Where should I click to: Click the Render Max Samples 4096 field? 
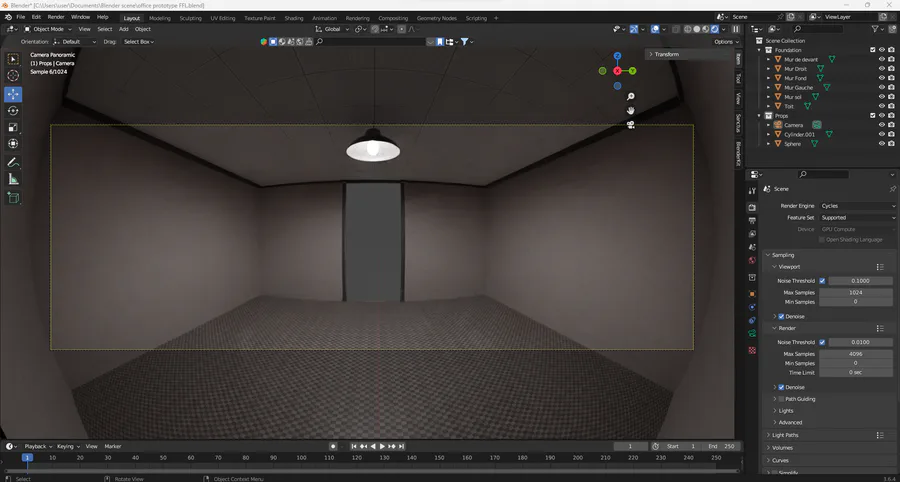[x=856, y=354]
